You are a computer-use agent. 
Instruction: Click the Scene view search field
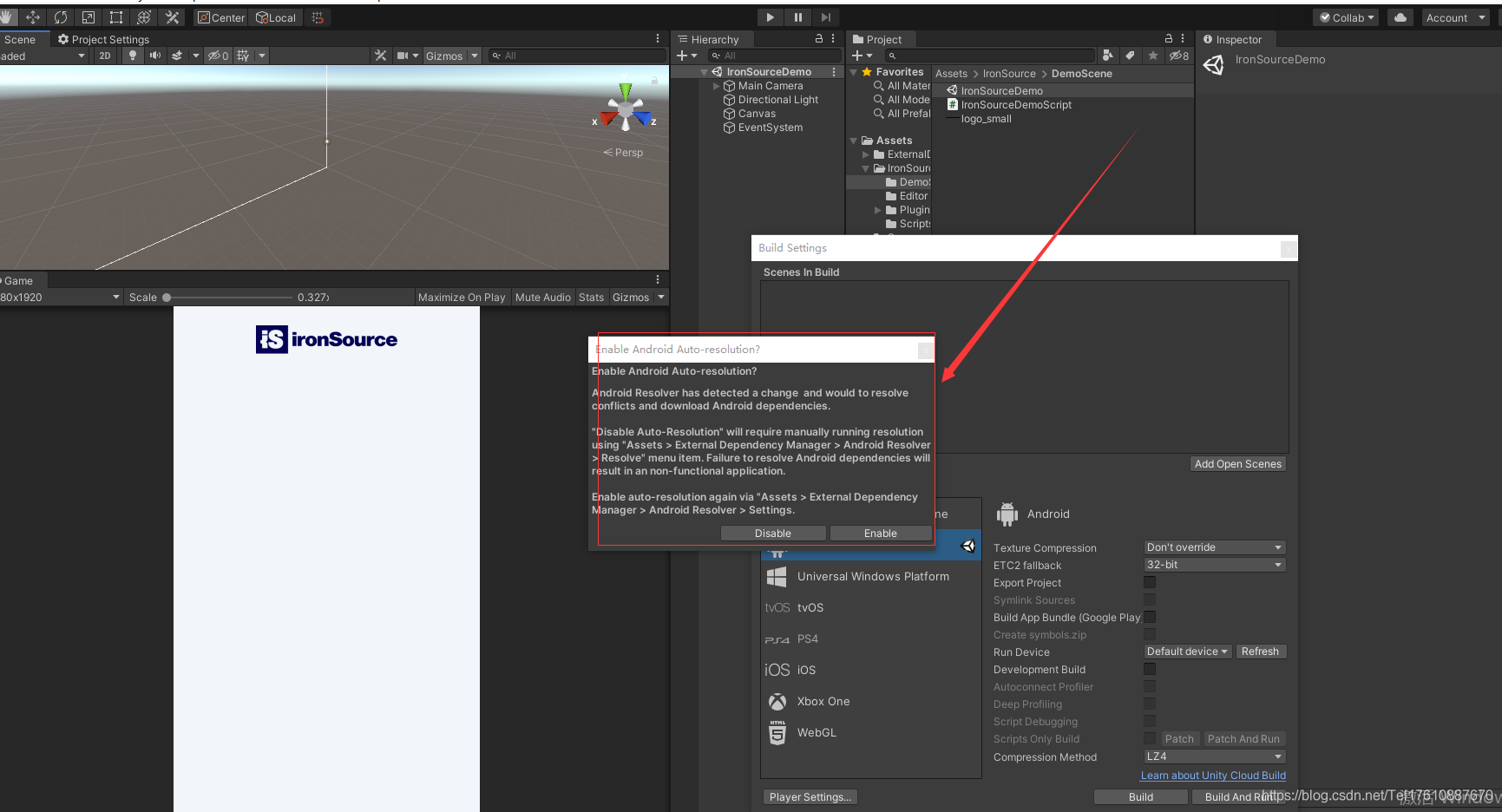(x=576, y=56)
